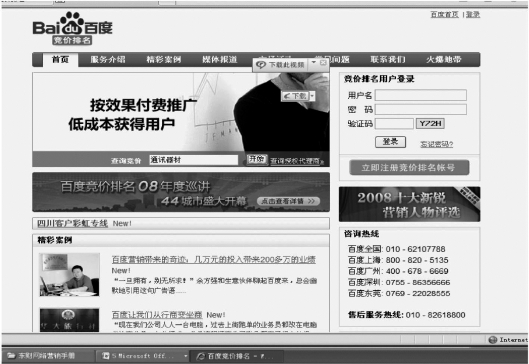This screenshot has width=529, height=364.
Task: Open the 下载此视频 popup dropdown arrow
Action: point(314,62)
